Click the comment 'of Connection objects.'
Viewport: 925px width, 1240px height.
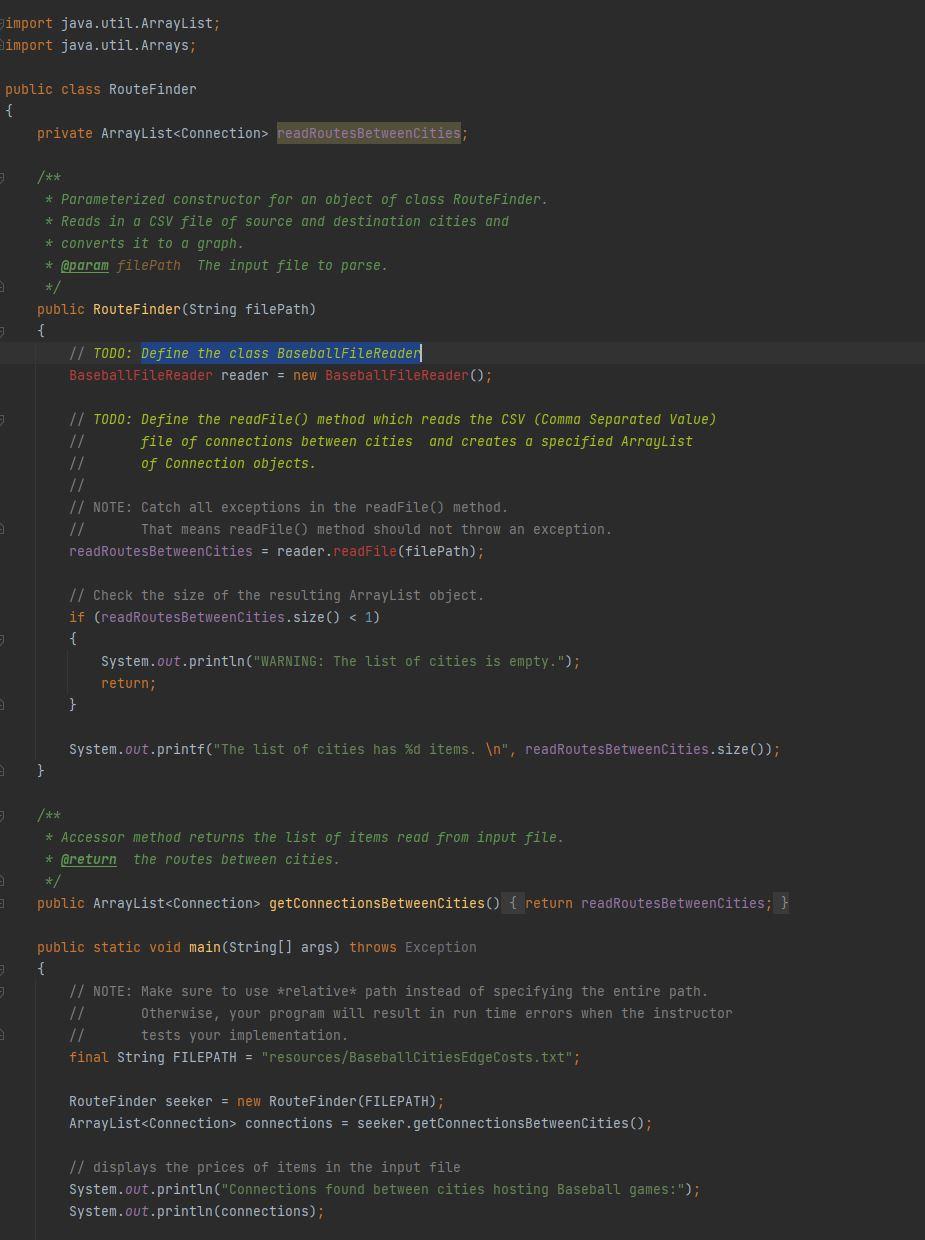229,463
